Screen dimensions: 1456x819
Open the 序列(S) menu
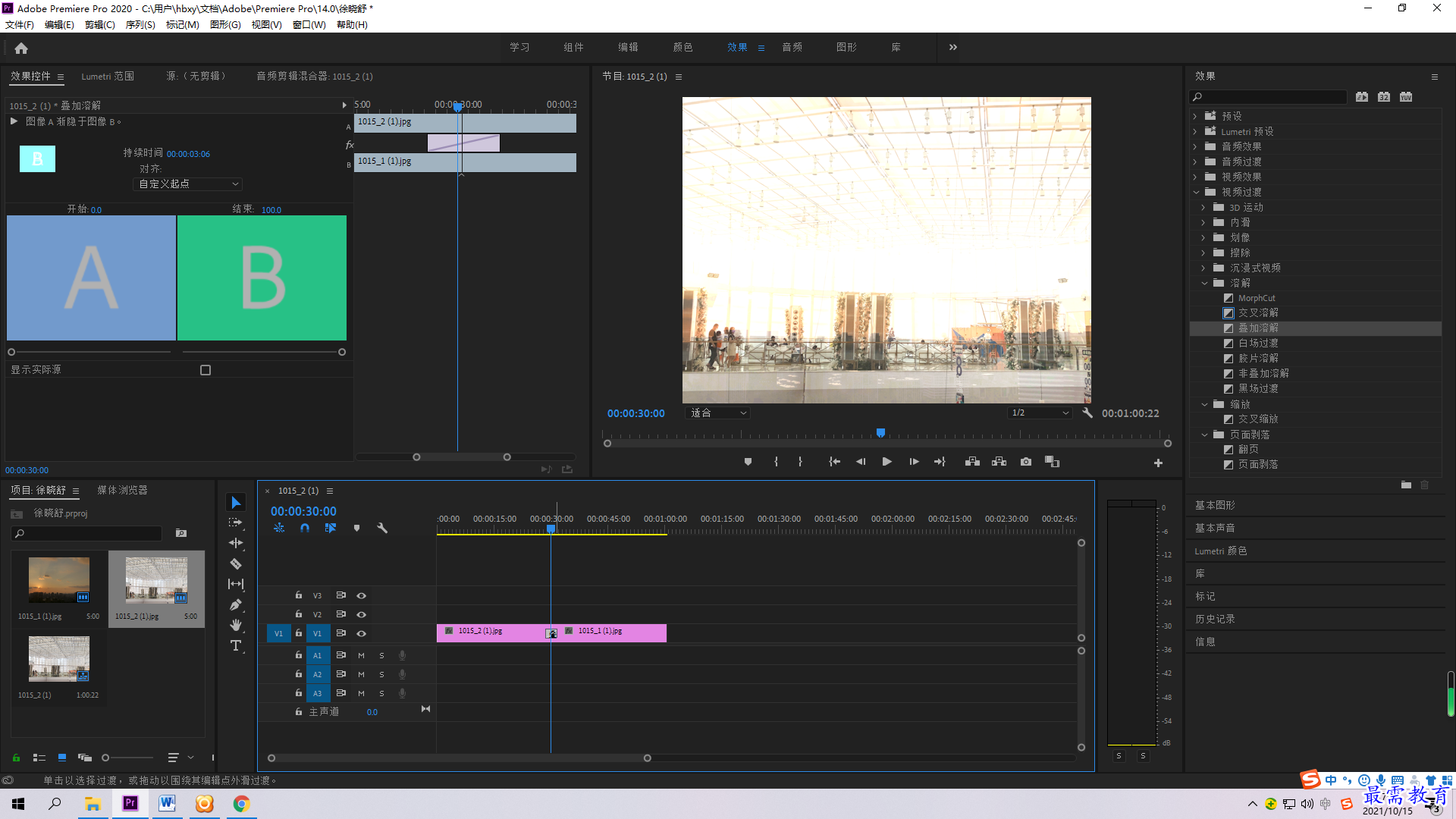click(140, 25)
